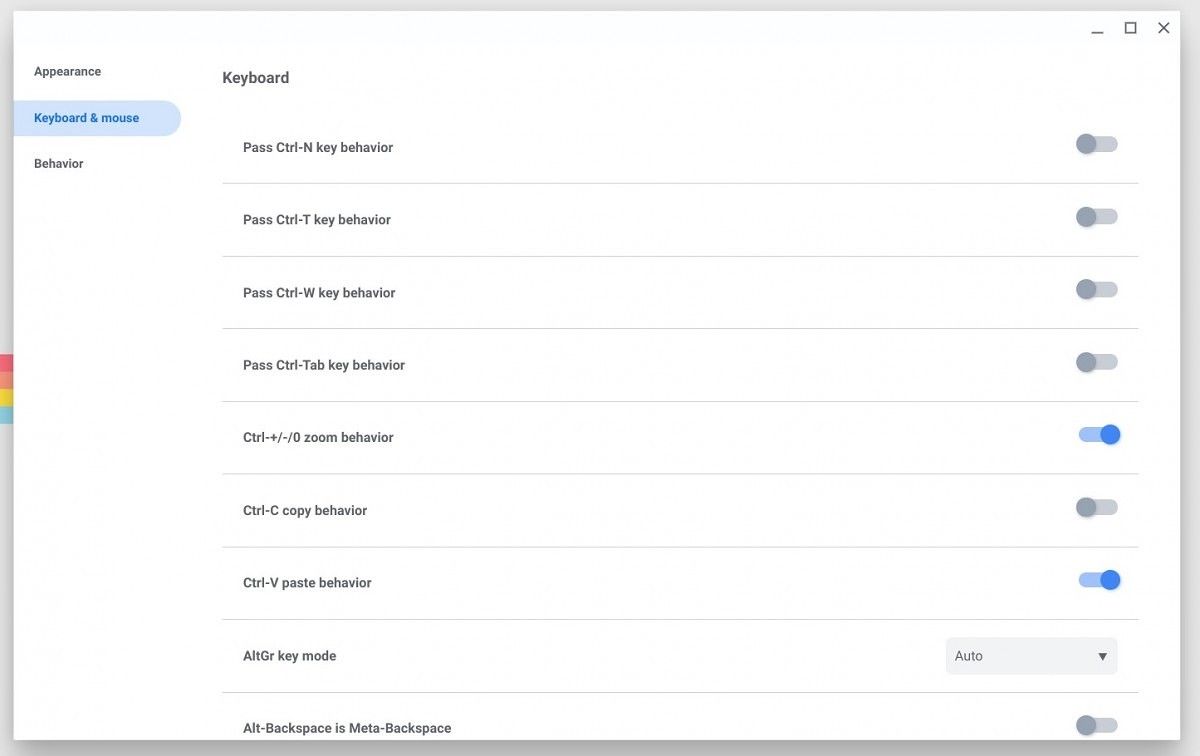
Task: Click the "Pass Ctrl-W key behavior" label
Action: (x=319, y=293)
